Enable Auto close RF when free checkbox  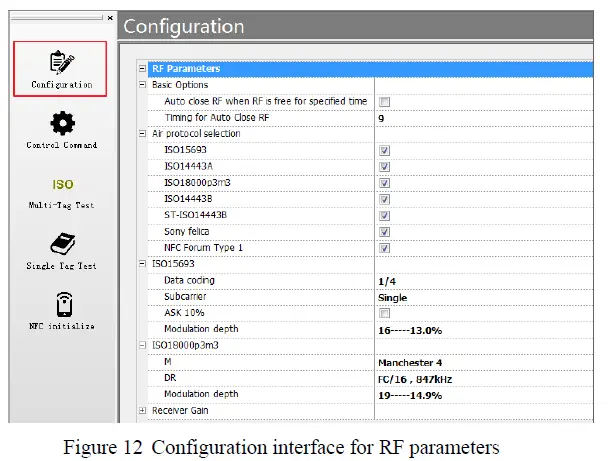pos(384,102)
